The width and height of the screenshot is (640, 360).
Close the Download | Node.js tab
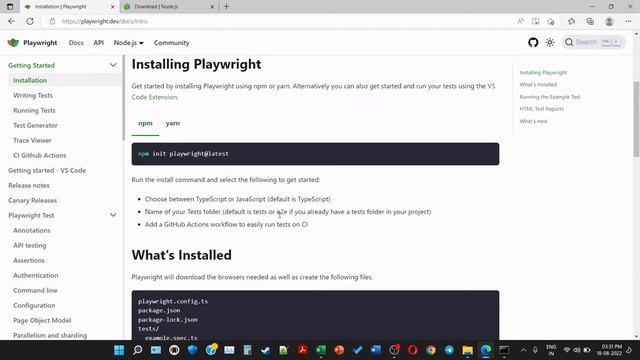212,7
